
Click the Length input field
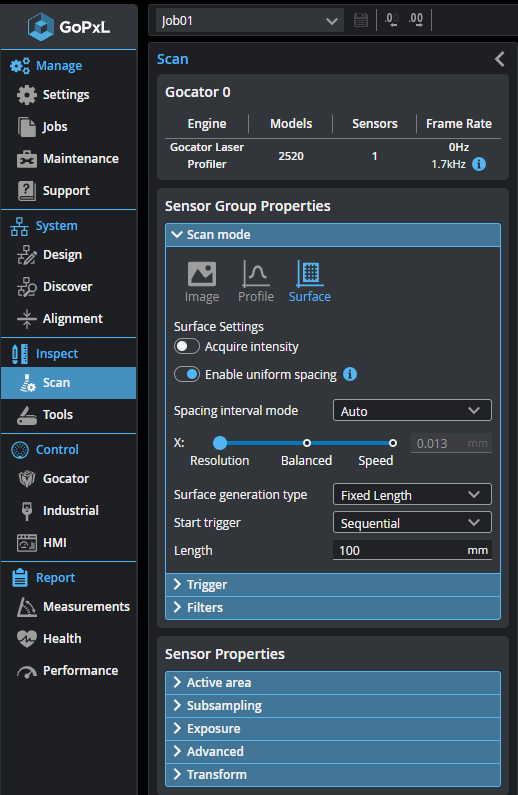pyautogui.click(x=412, y=551)
